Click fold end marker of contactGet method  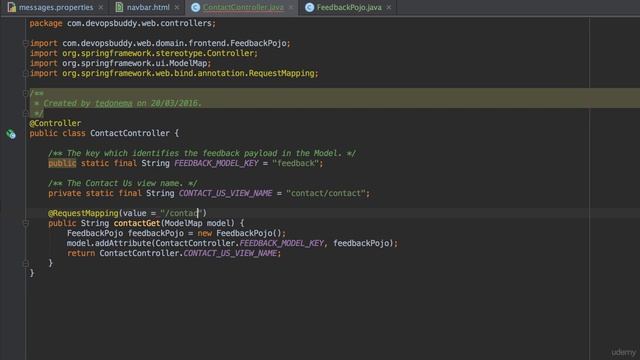point(25,263)
